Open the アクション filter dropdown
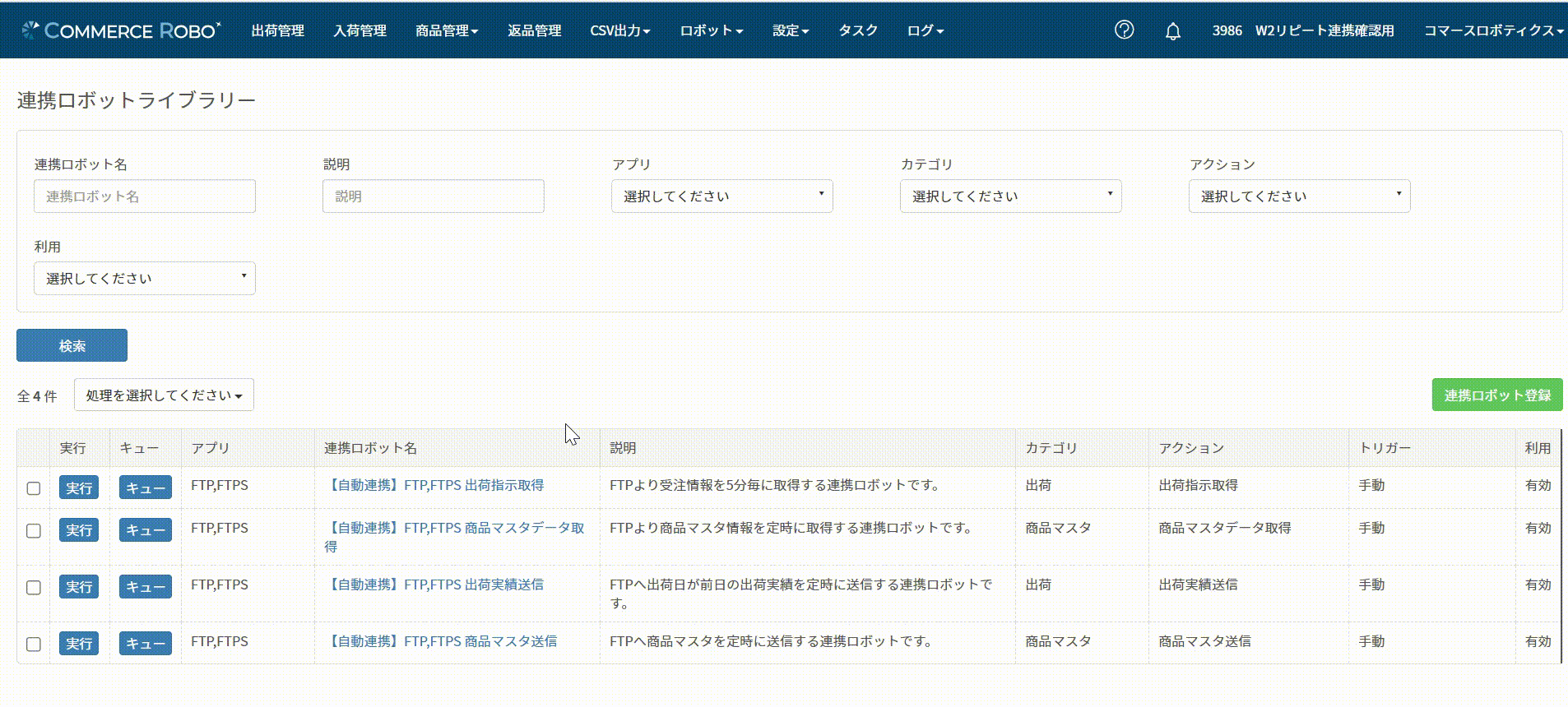This screenshot has width=1568, height=707. pos(1299,196)
